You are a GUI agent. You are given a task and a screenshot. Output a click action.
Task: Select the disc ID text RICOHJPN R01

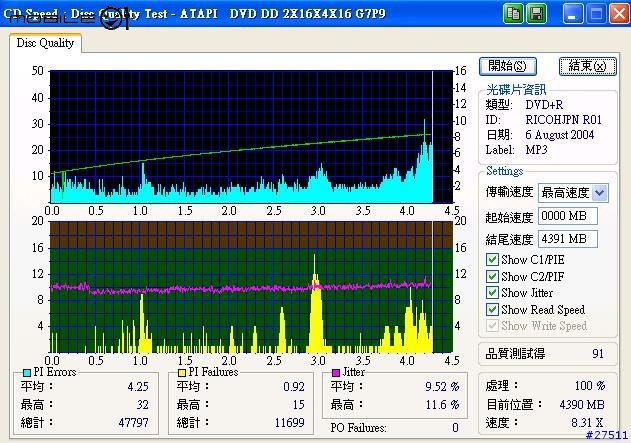[563, 120]
